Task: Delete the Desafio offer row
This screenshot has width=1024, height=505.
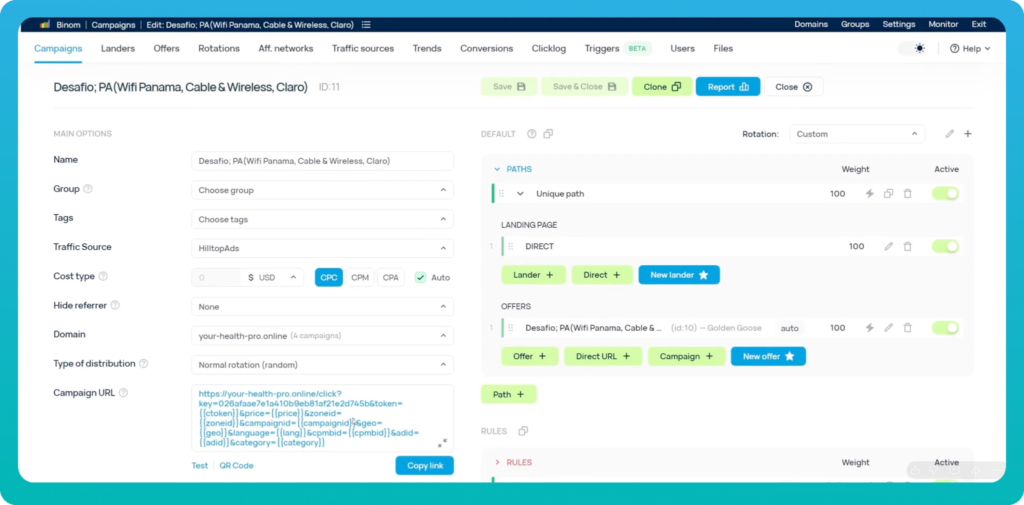Action: [907, 328]
